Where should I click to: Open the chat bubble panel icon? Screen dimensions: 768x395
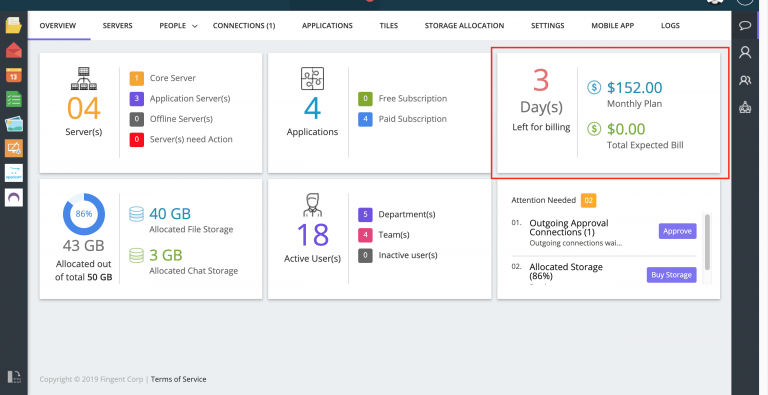point(745,25)
